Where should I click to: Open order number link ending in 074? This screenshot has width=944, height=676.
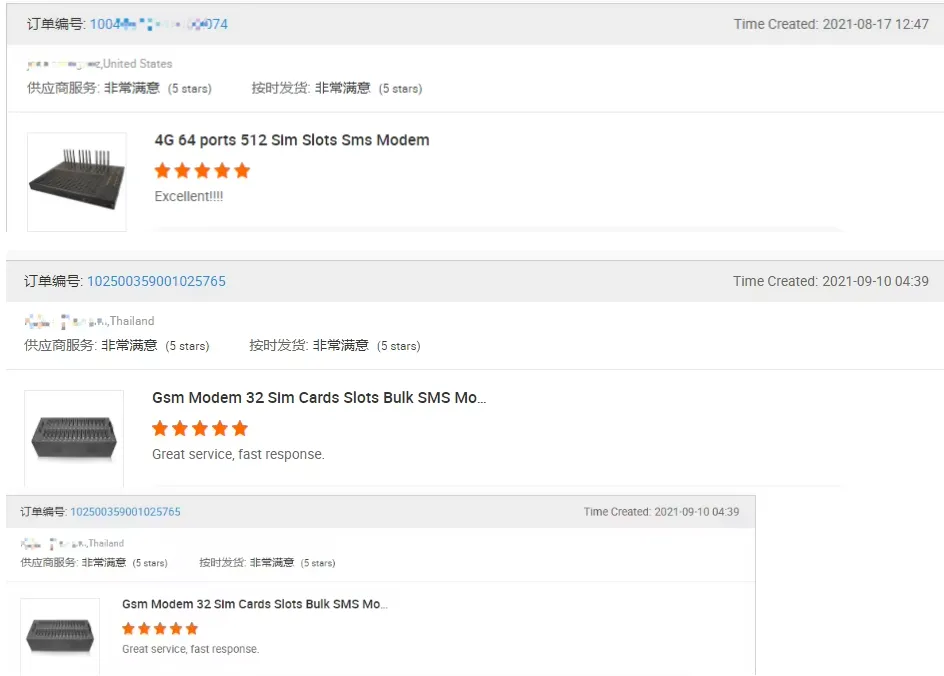(159, 24)
